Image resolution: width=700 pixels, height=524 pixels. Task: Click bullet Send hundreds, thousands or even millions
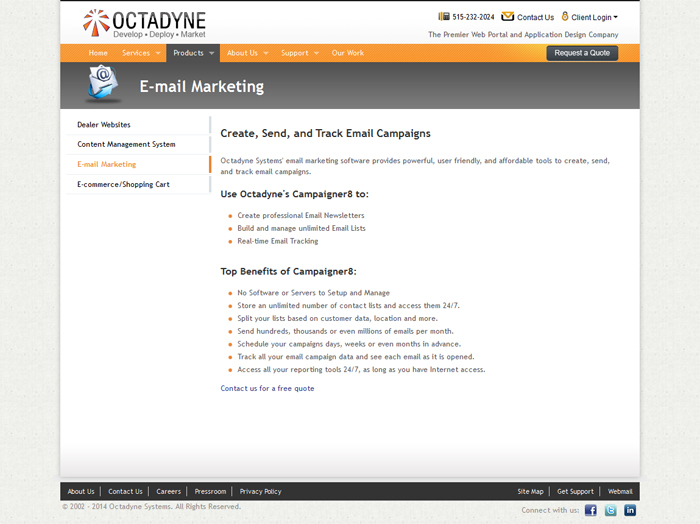pyautogui.click(x=345, y=331)
